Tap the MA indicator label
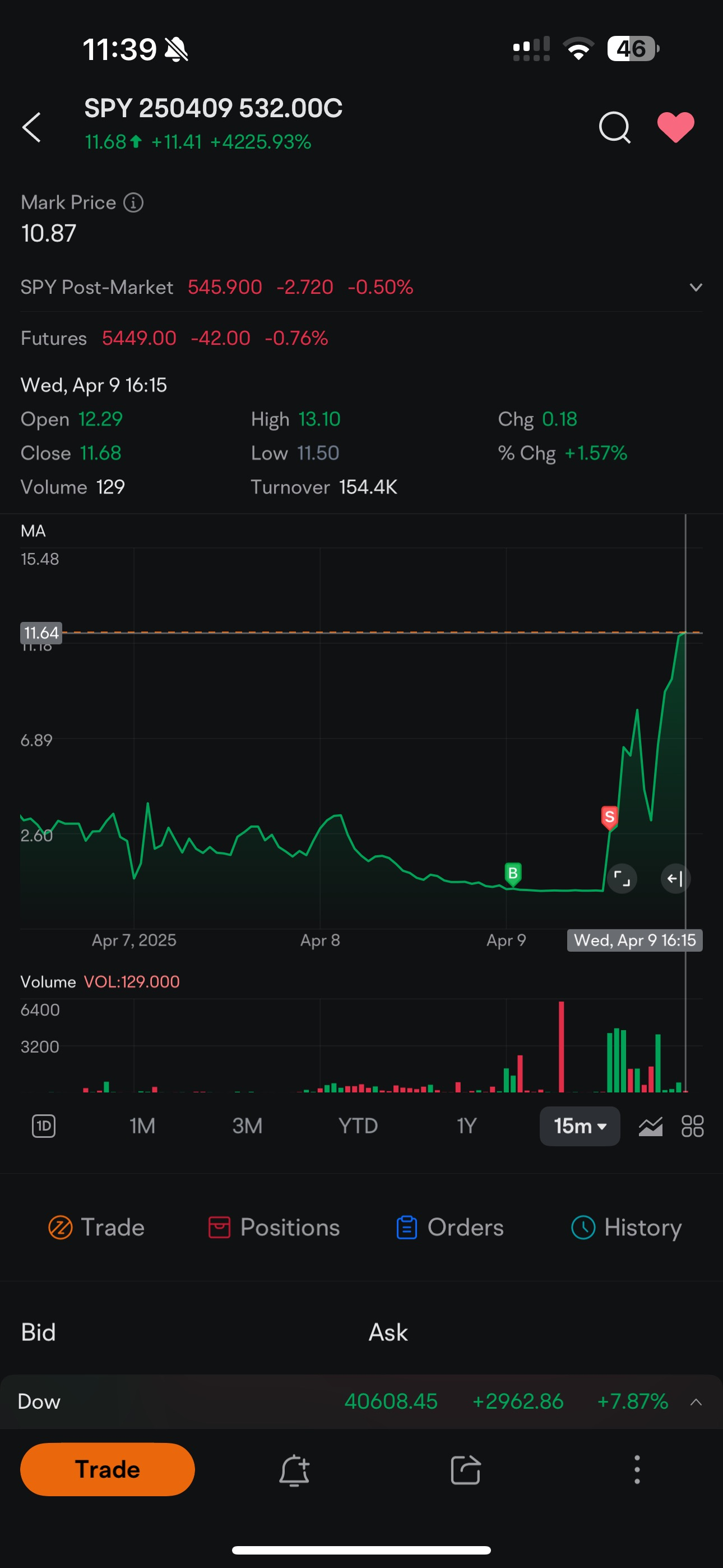 coord(33,531)
